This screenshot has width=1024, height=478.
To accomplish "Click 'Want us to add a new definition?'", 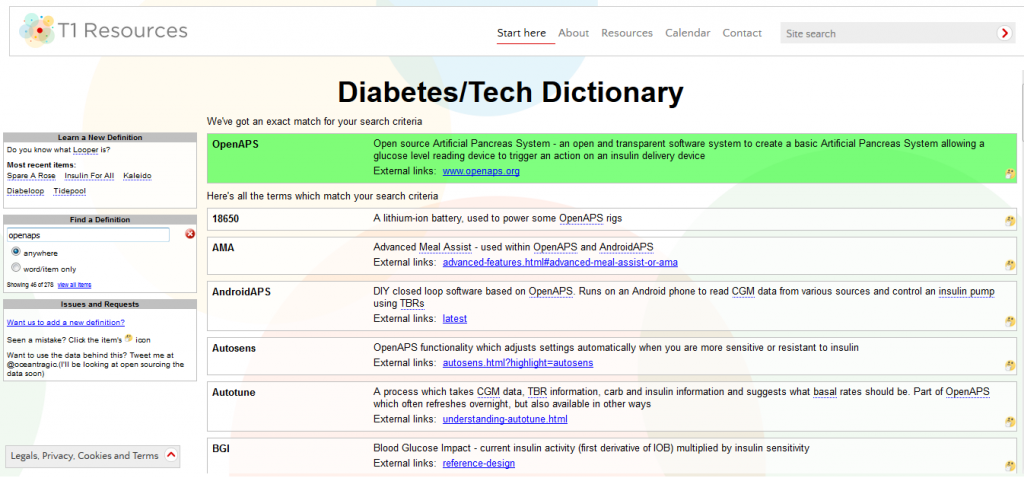I will point(65,322).
